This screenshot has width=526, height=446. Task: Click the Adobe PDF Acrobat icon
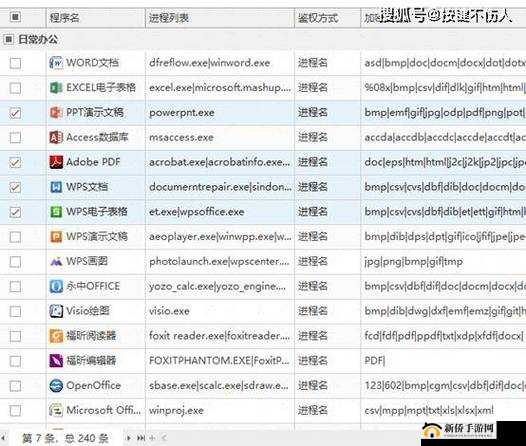(56, 162)
